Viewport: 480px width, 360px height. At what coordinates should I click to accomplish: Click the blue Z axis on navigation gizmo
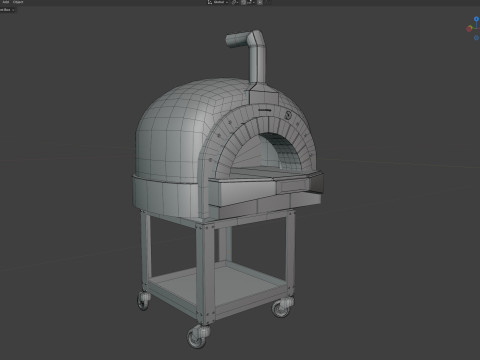tap(476, 19)
